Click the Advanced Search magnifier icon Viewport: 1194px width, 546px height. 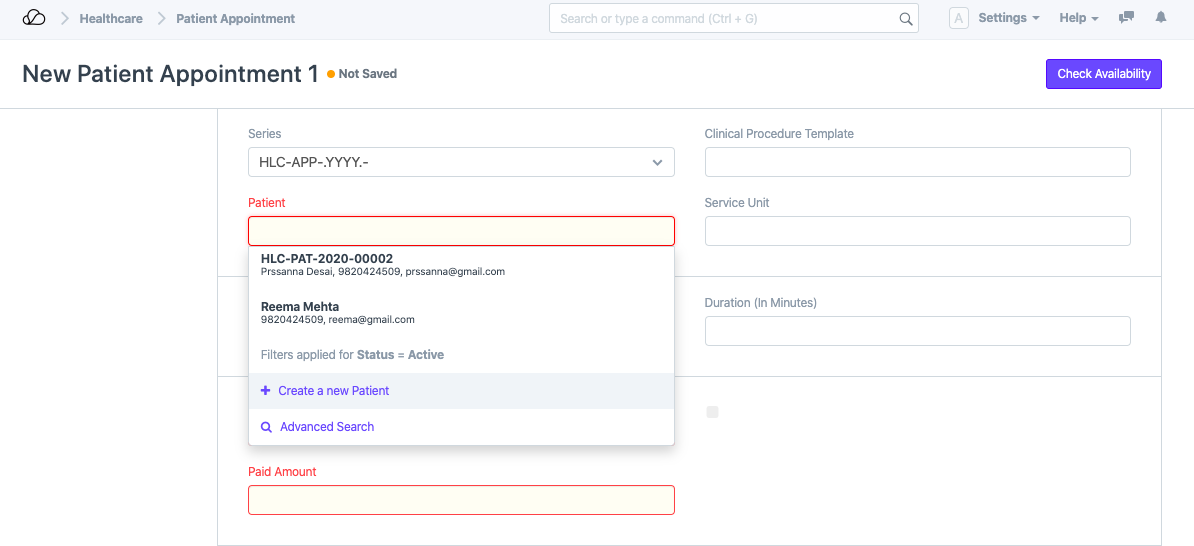point(266,427)
